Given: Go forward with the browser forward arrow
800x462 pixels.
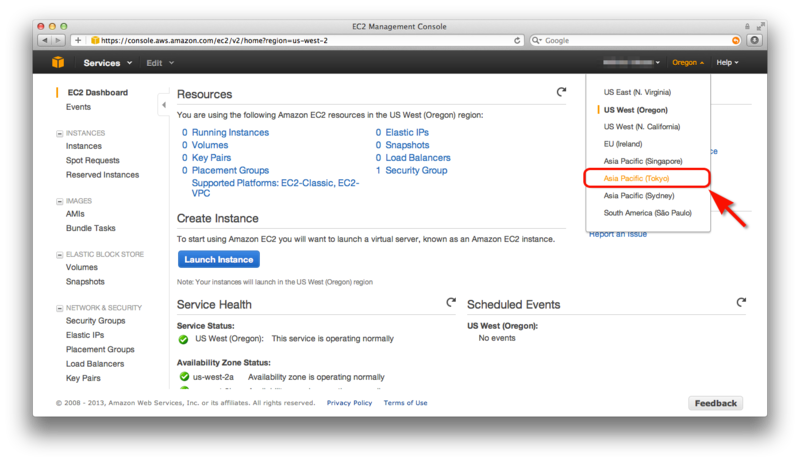Looking at the screenshot, I should pos(58,40).
